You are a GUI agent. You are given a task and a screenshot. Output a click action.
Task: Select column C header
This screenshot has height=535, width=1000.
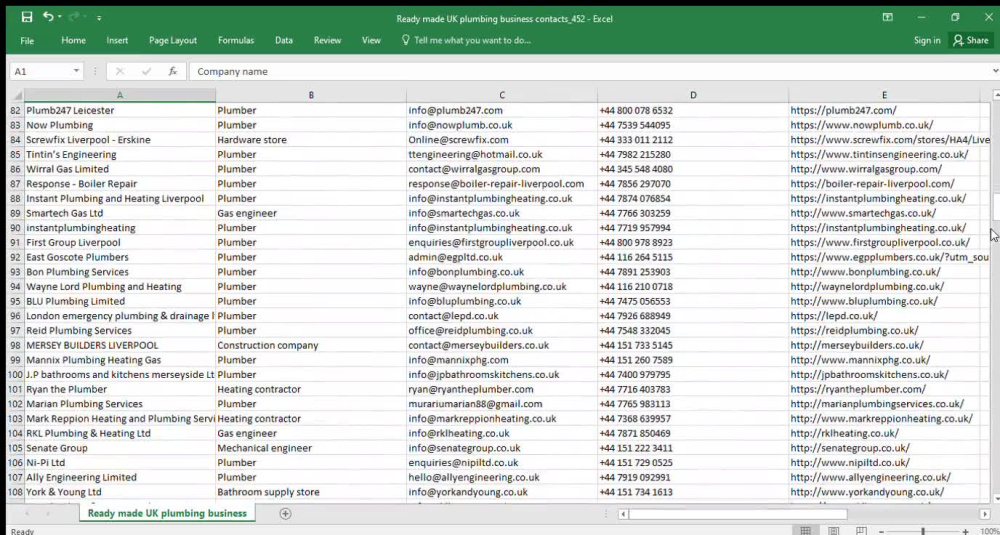502,95
